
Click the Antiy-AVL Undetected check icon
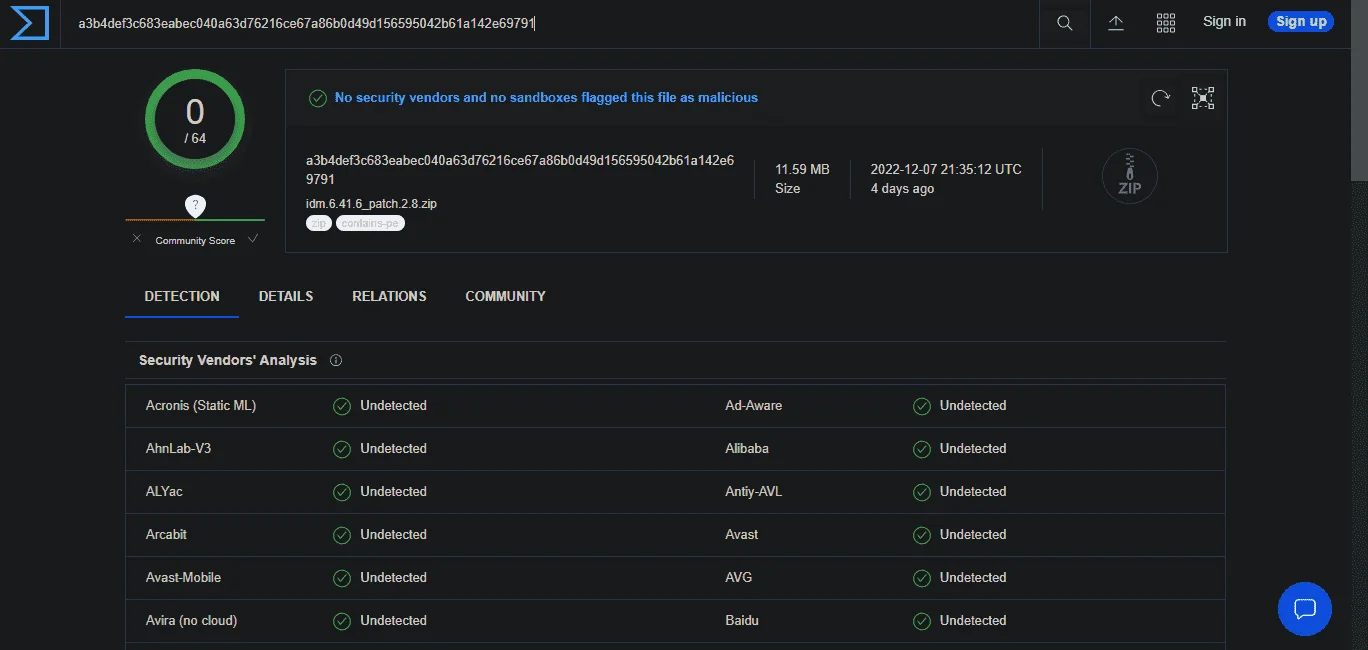point(922,492)
